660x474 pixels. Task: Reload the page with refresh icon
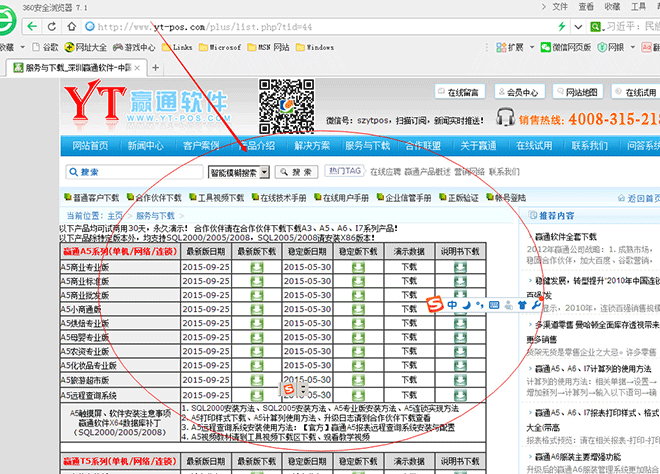point(52,27)
